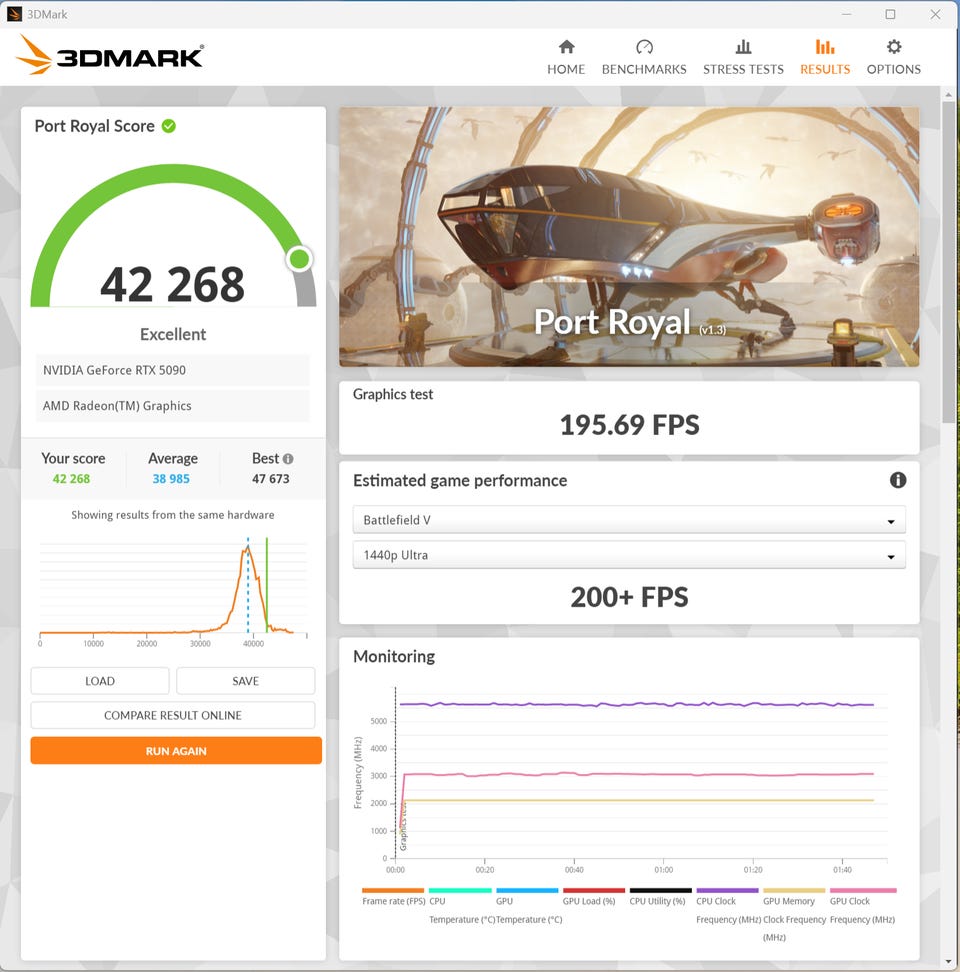This screenshot has height=972, width=960.
Task: Click the Port Royal benchmark banner image
Action: (629, 236)
